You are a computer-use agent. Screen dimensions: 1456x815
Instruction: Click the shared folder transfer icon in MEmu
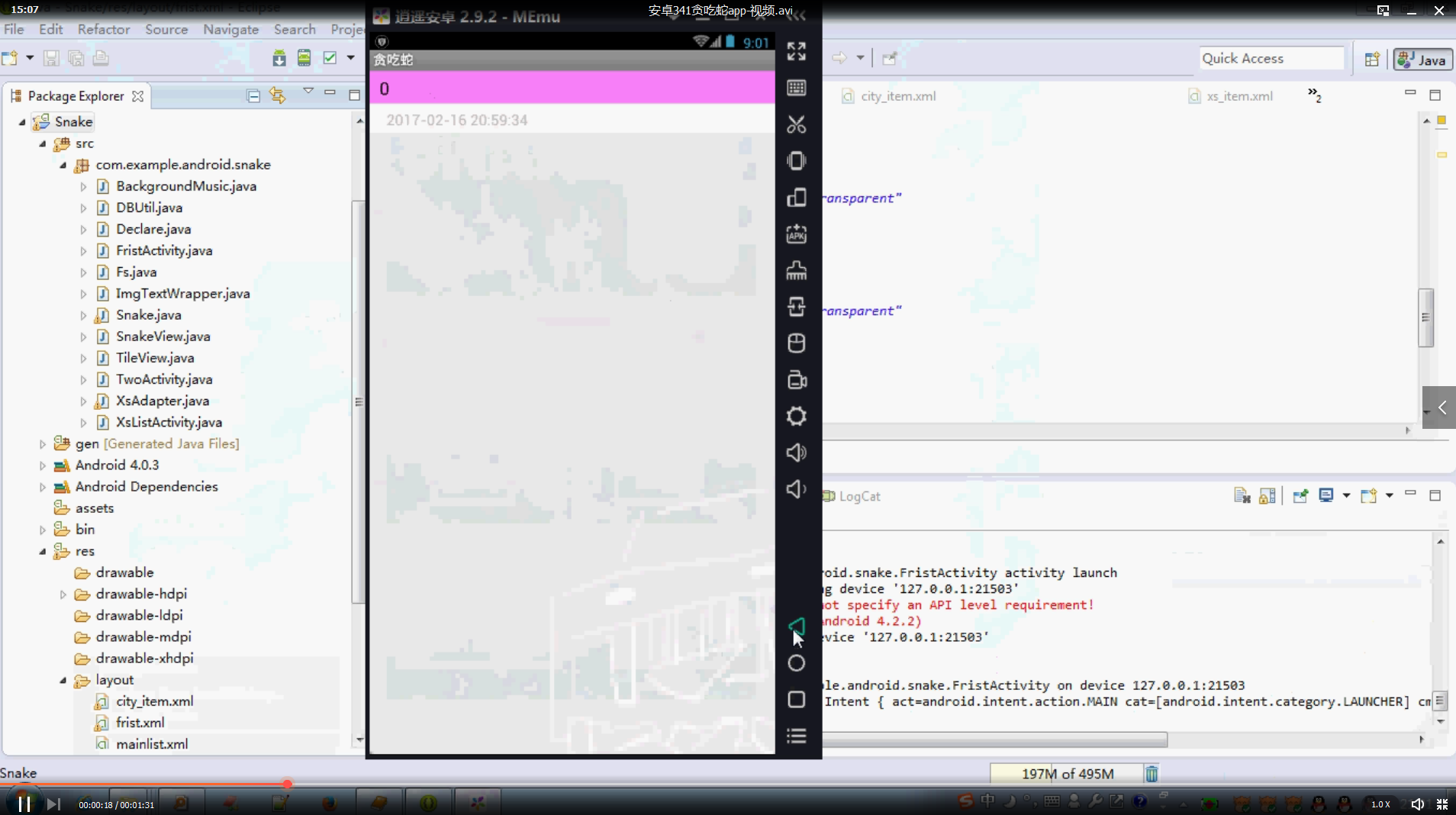point(796,307)
